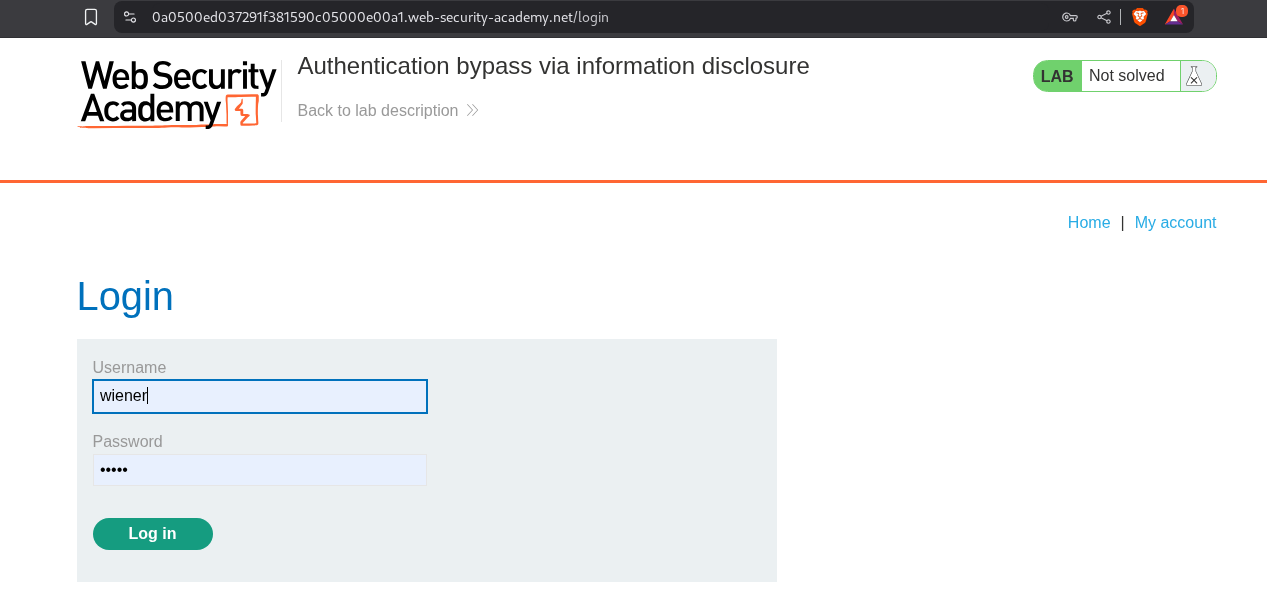Follow the "Back to lab description" link
This screenshot has height=612, width=1267.
[377, 110]
